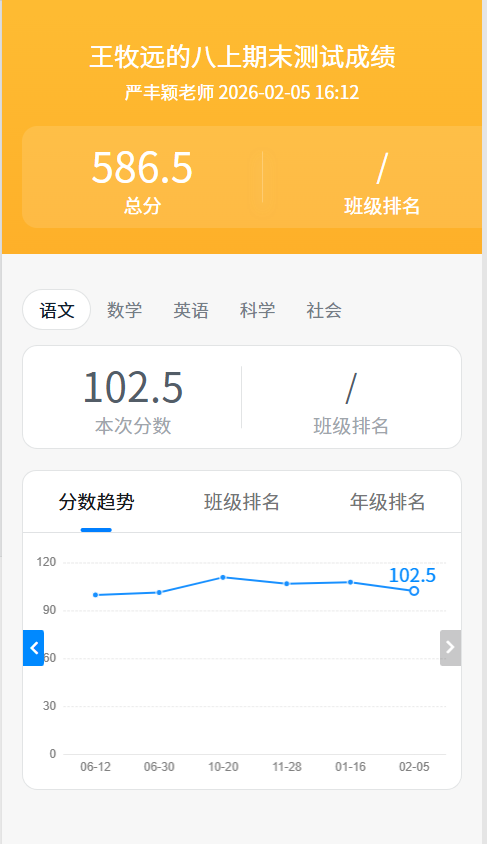Click the 总分 label
Viewport: 487px width, 844px height.
143,206
